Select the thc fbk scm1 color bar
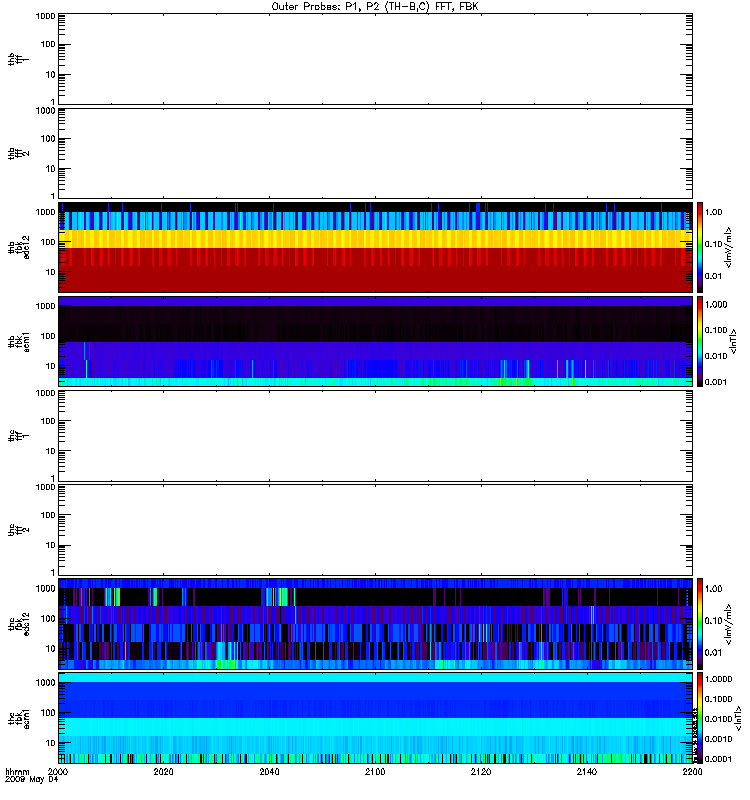This screenshot has height=800, width=750. pos(700,718)
